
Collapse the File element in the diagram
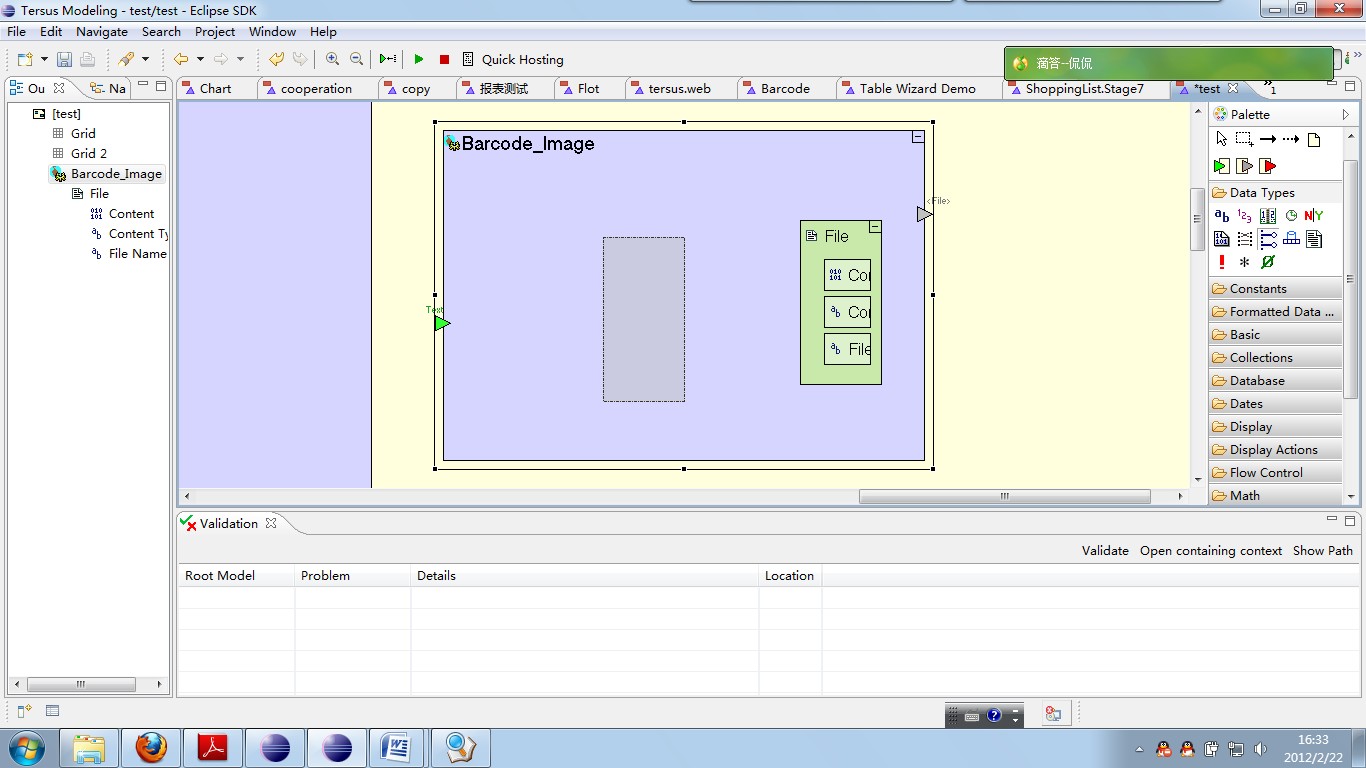click(875, 227)
